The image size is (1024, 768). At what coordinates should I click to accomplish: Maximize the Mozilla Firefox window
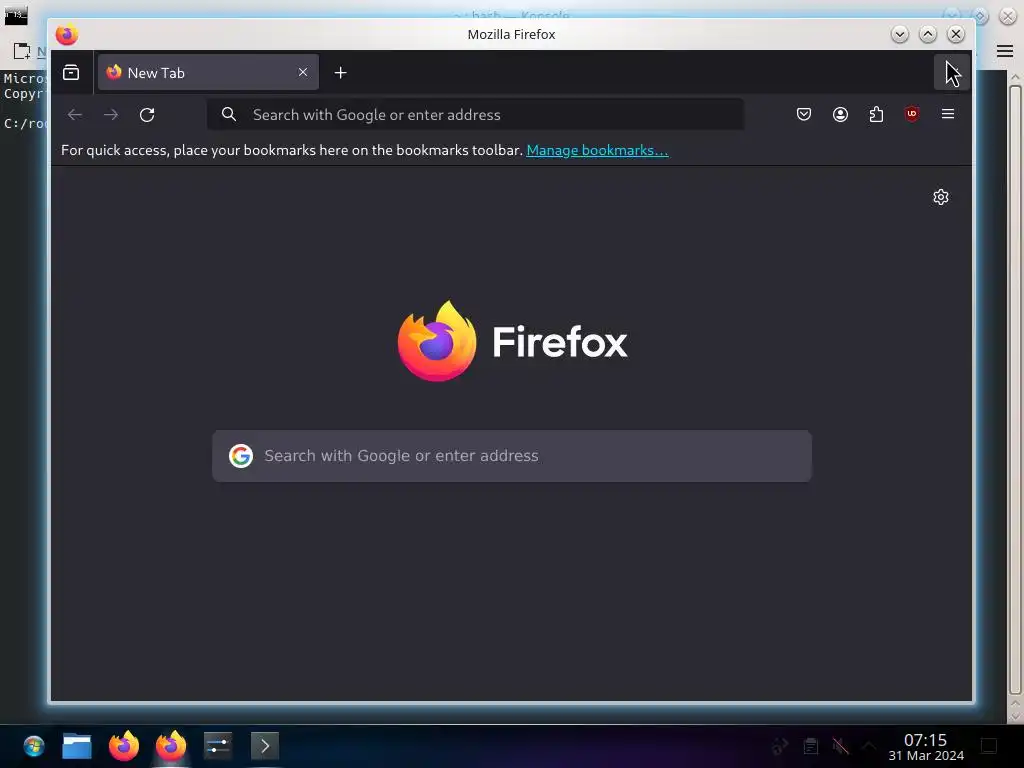click(x=927, y=34)
